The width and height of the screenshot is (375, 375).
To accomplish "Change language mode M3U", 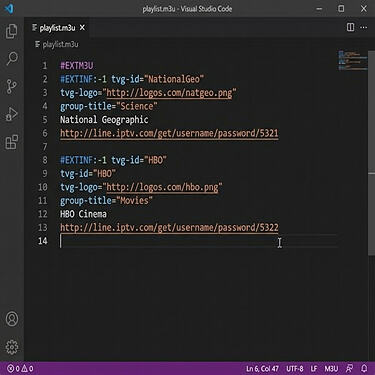I will (331, 368).
